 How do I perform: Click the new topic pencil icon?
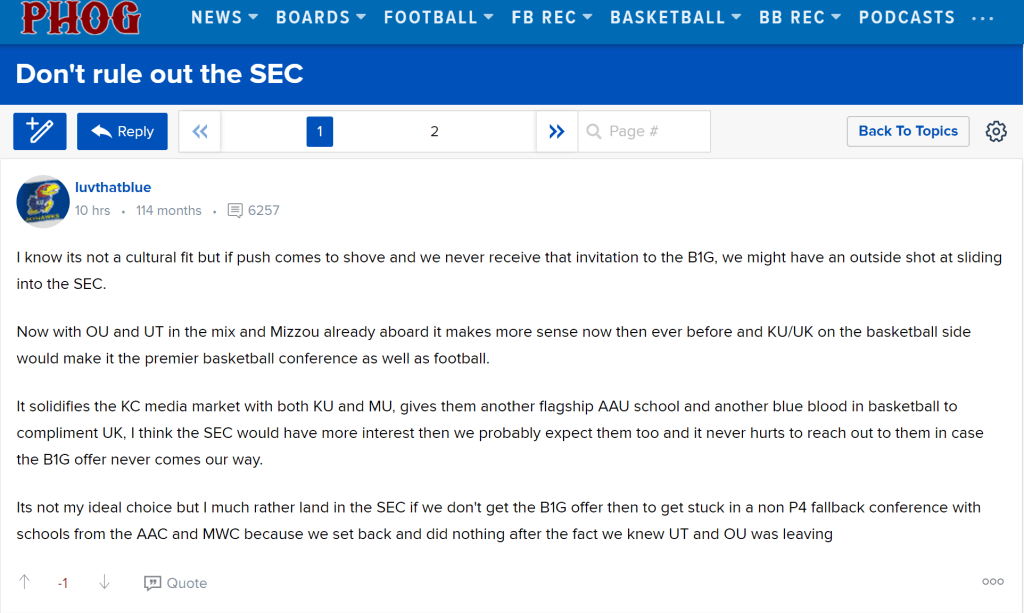[40, 131]
